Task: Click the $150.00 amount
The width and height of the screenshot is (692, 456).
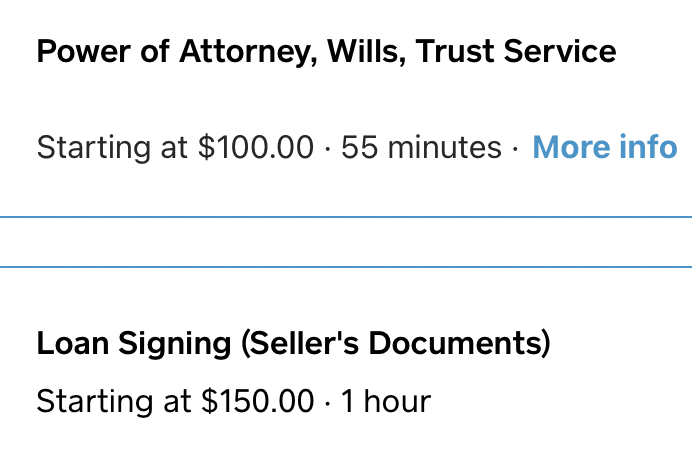Action: pyautogui.click(x=258, y=401)
